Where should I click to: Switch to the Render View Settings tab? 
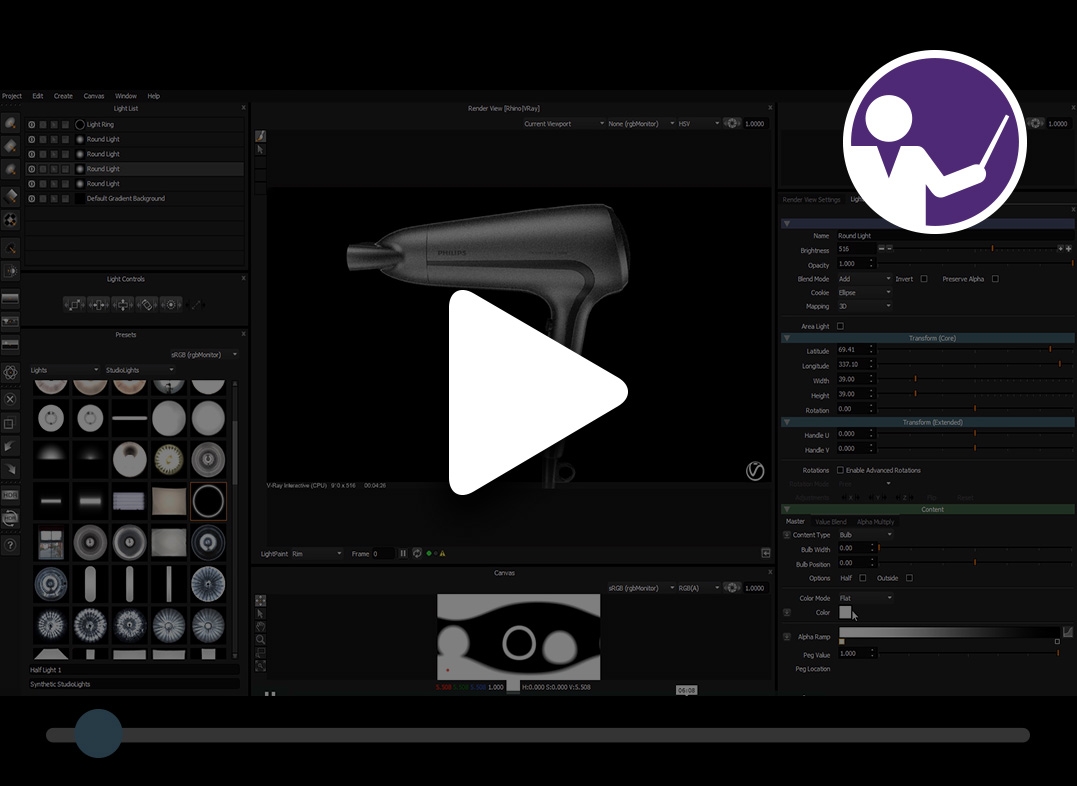click(x=811, y=200)
